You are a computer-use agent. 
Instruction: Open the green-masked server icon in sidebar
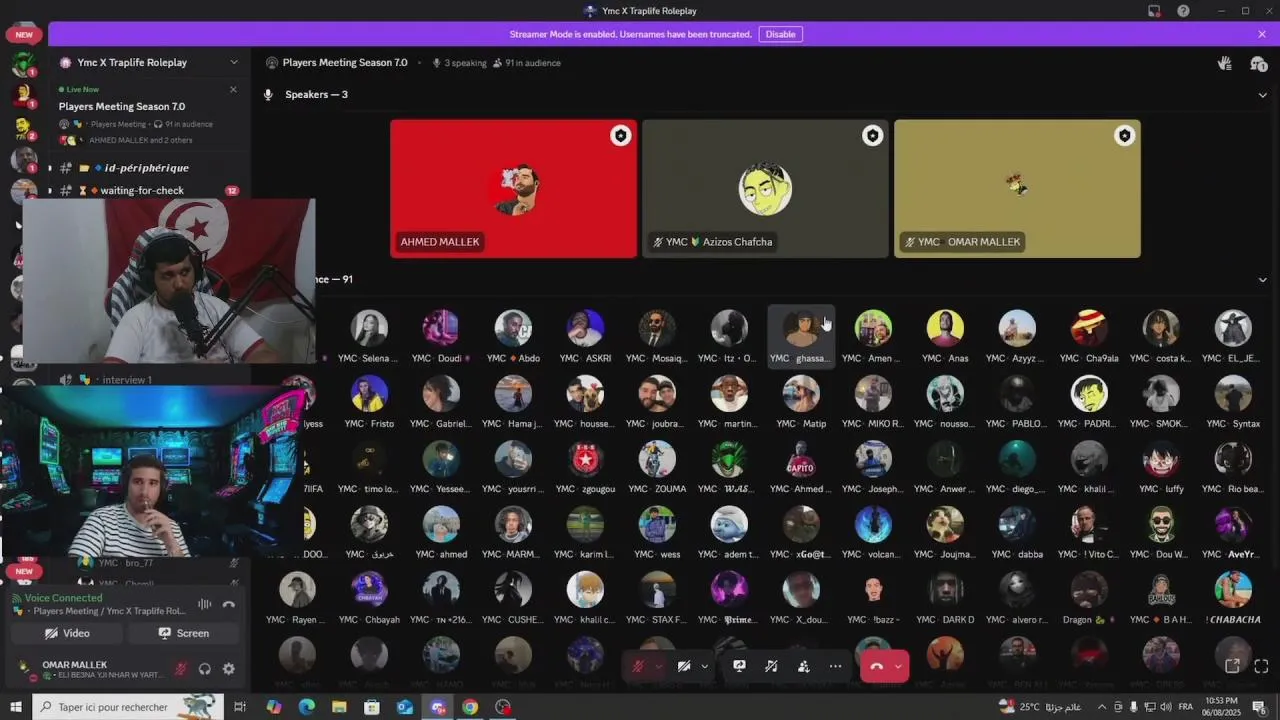pyautogui.click(x=23, y=63)
